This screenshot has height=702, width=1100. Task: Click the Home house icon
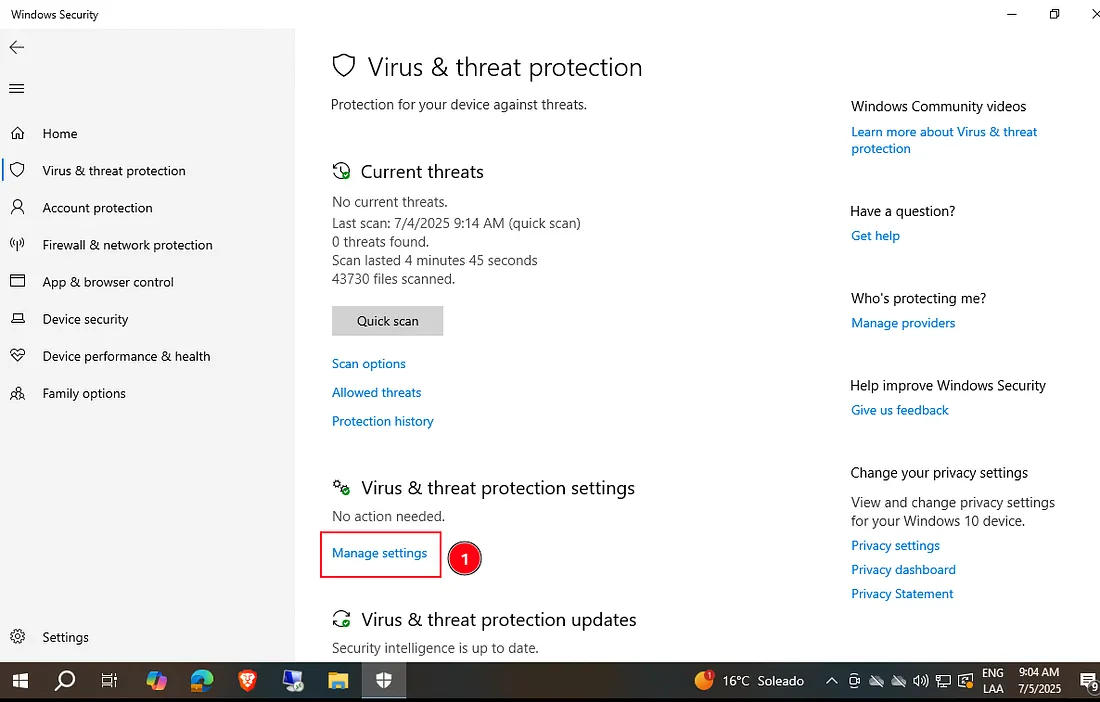[x=18, y=133]
